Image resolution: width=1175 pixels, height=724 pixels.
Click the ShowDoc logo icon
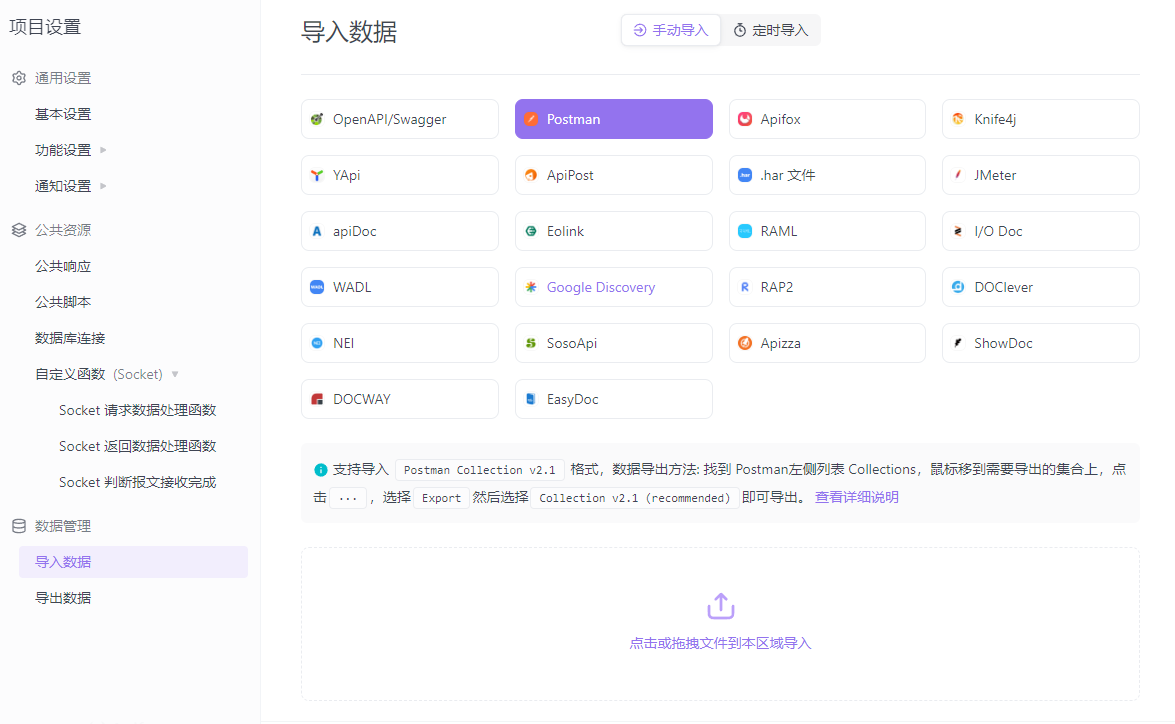(x=958, y=343)
